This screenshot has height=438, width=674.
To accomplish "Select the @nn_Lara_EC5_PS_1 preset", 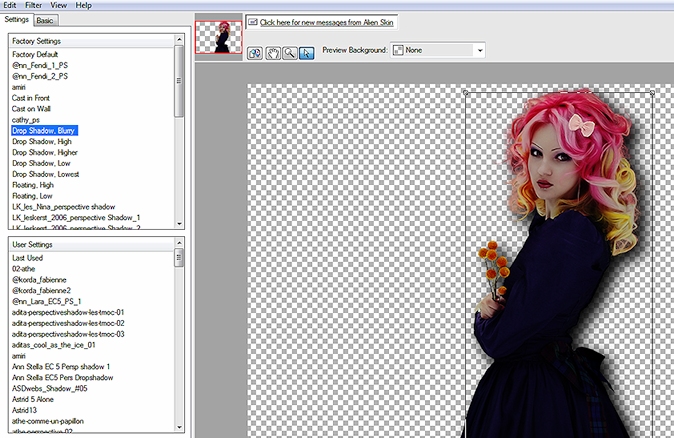I will [46, 301].
